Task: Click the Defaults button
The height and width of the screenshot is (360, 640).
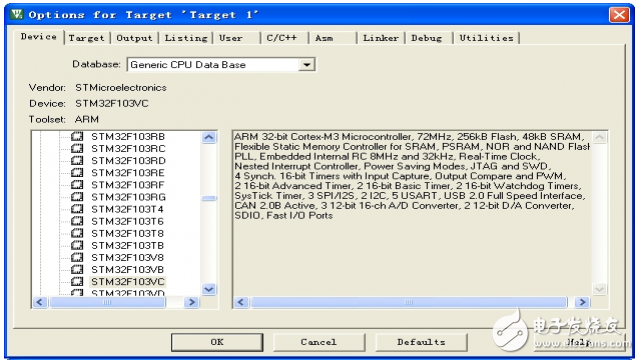Action: point(421,342)
